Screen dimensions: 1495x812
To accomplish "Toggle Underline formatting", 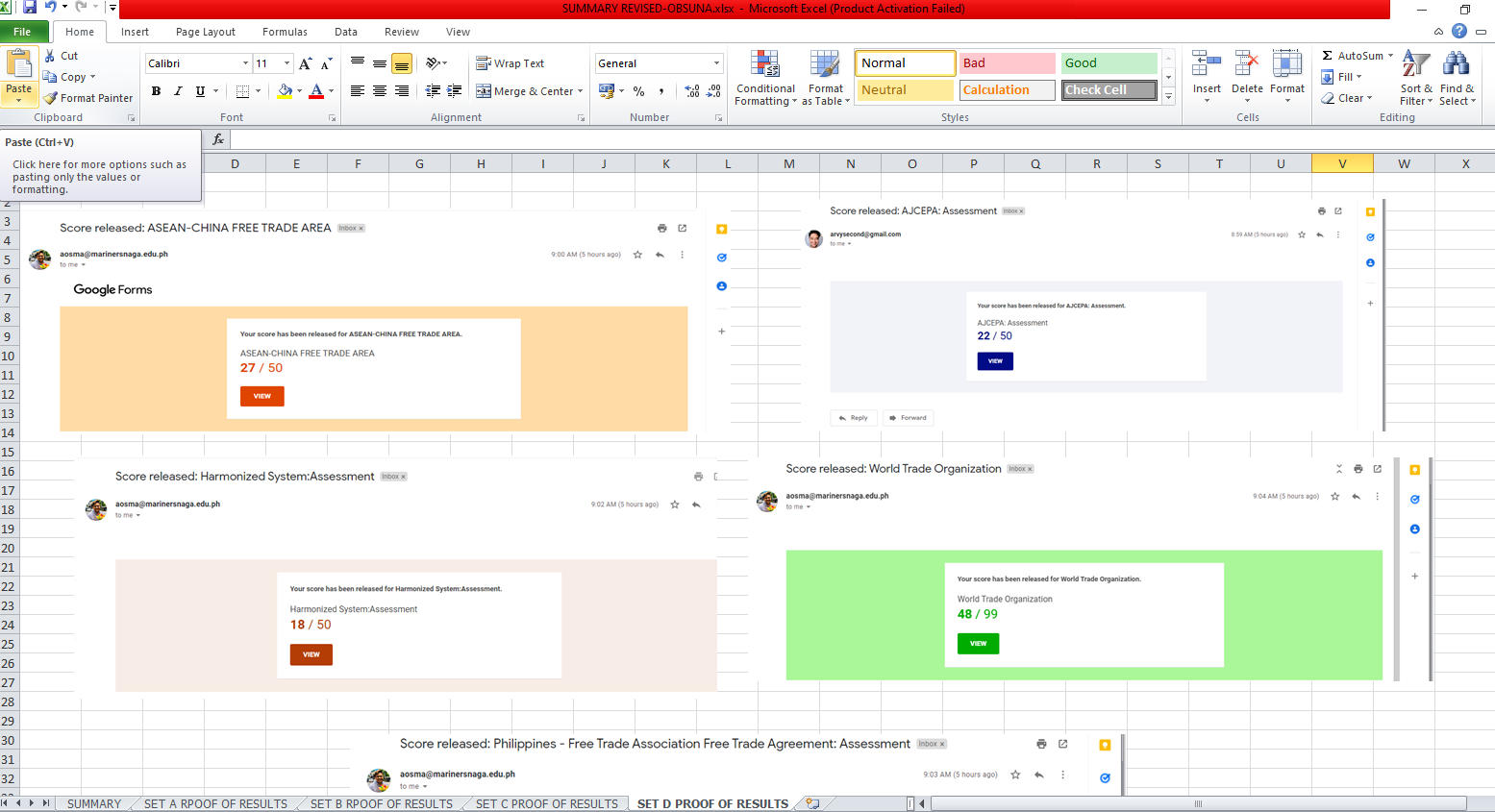I will [200, 91].
